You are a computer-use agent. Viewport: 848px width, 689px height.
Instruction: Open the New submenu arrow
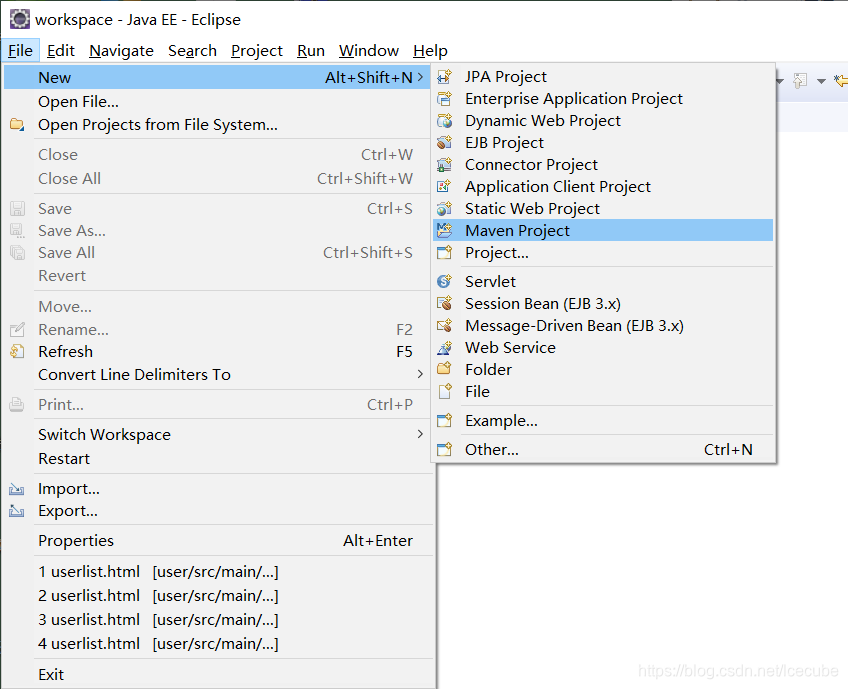(420, 77)
